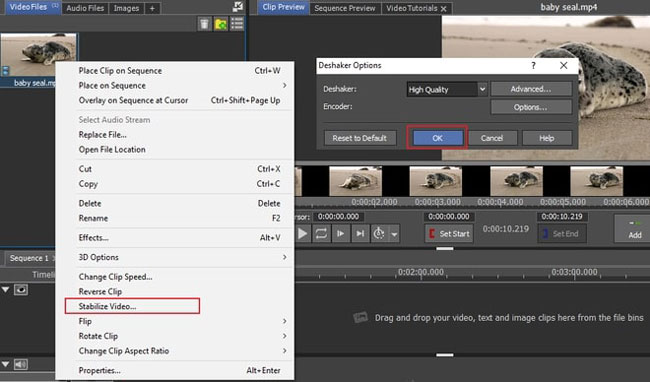Click the playback speed clock icon
Image resolution: width=650 pixels, height=382 pixels.
pyautogui.click(x=378, y=234)
